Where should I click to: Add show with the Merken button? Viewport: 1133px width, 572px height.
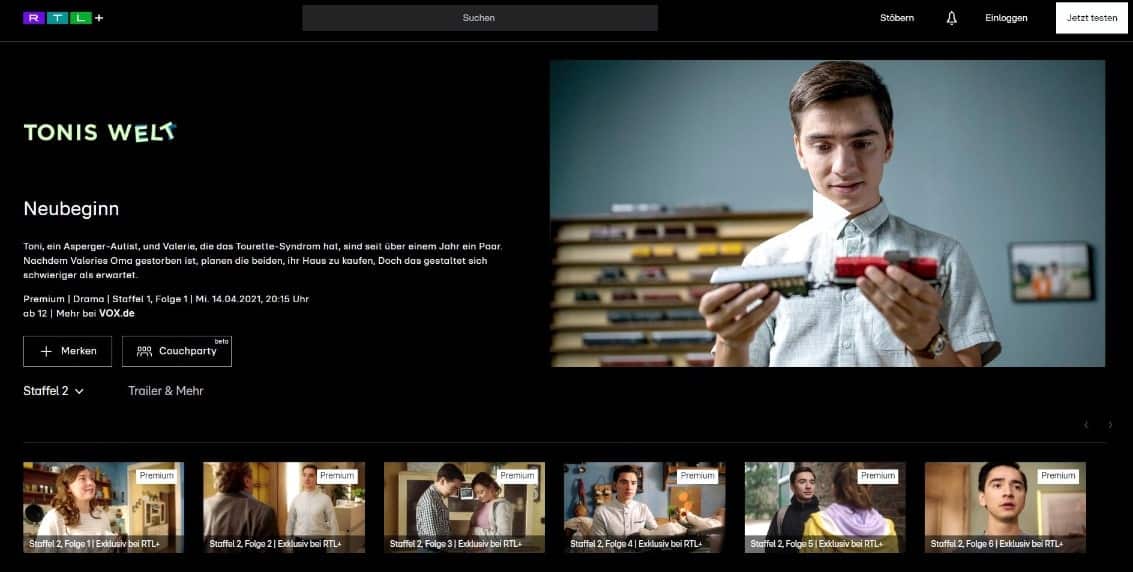[x=67, y=351]
